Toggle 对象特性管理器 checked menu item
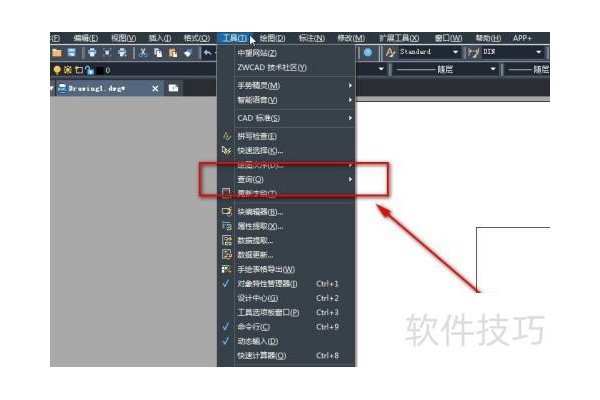Viewport: 600px width, 400px height. click(286, 284)
